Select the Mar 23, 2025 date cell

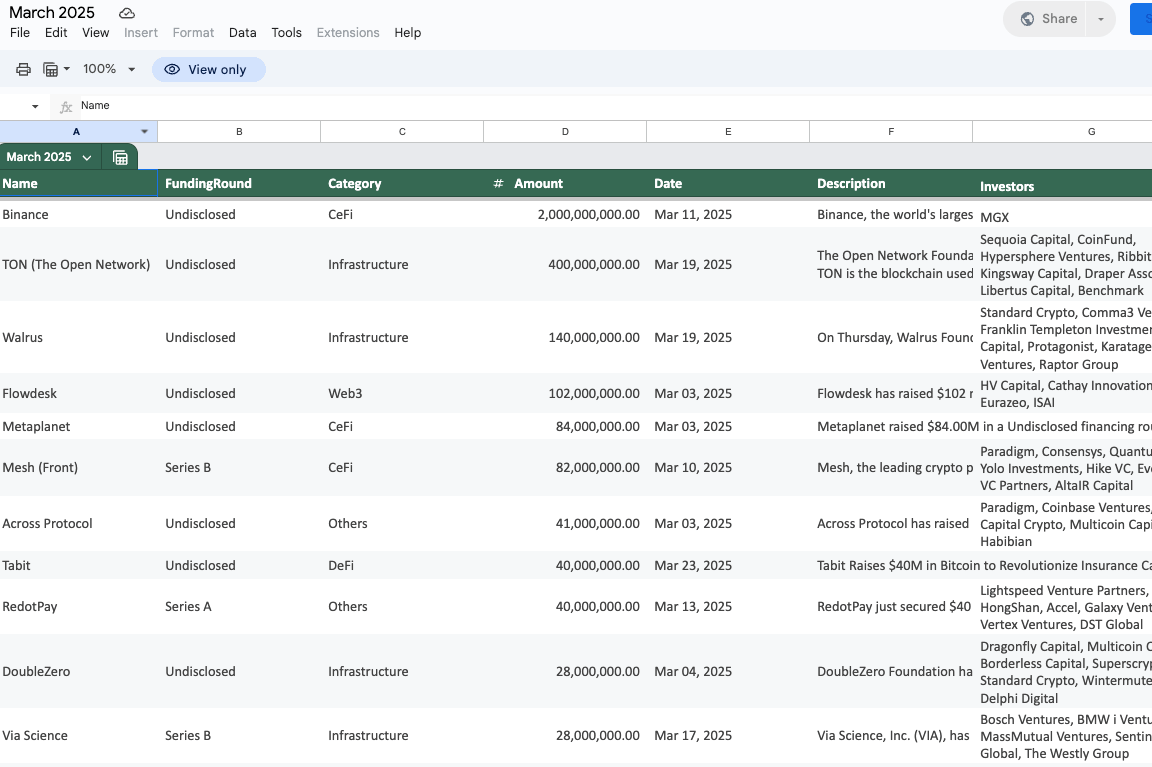(x=728, y=565)
